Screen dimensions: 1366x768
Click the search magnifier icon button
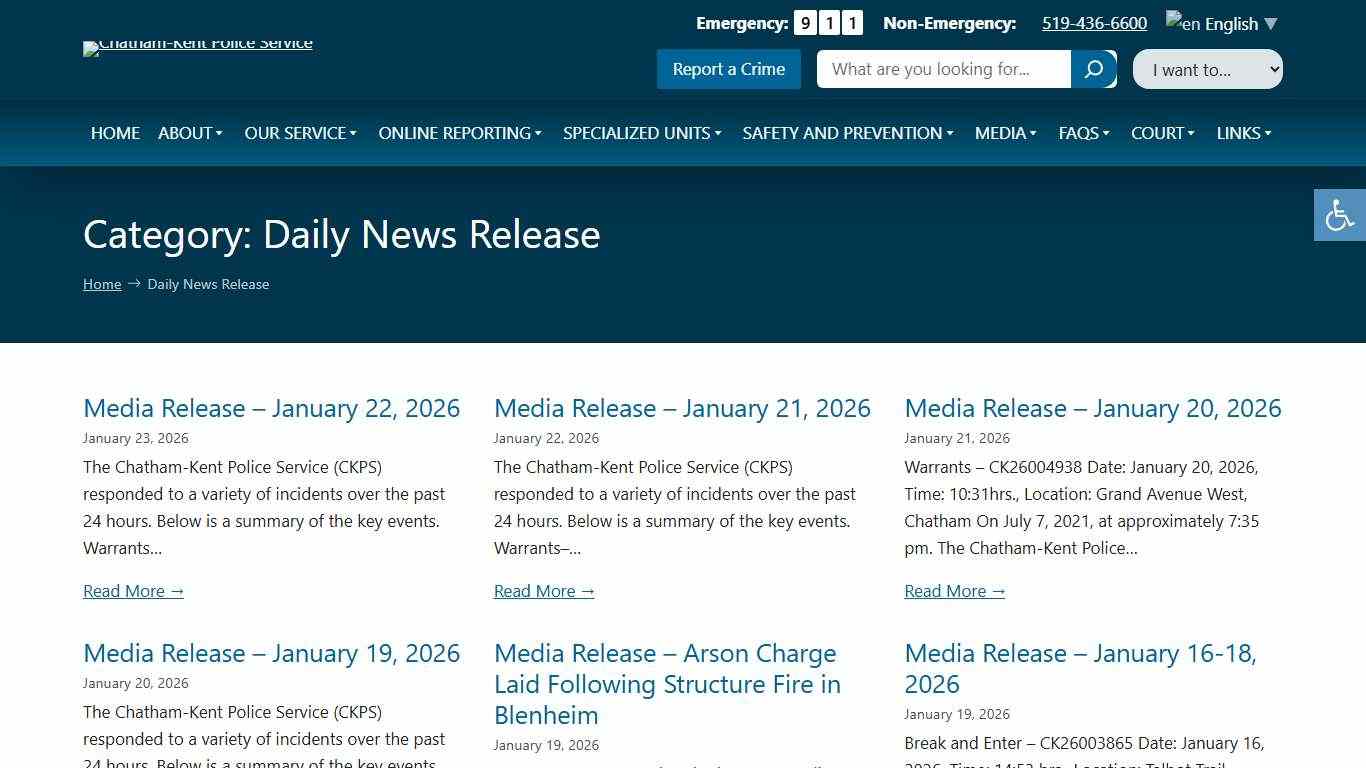click(1093, 69)
